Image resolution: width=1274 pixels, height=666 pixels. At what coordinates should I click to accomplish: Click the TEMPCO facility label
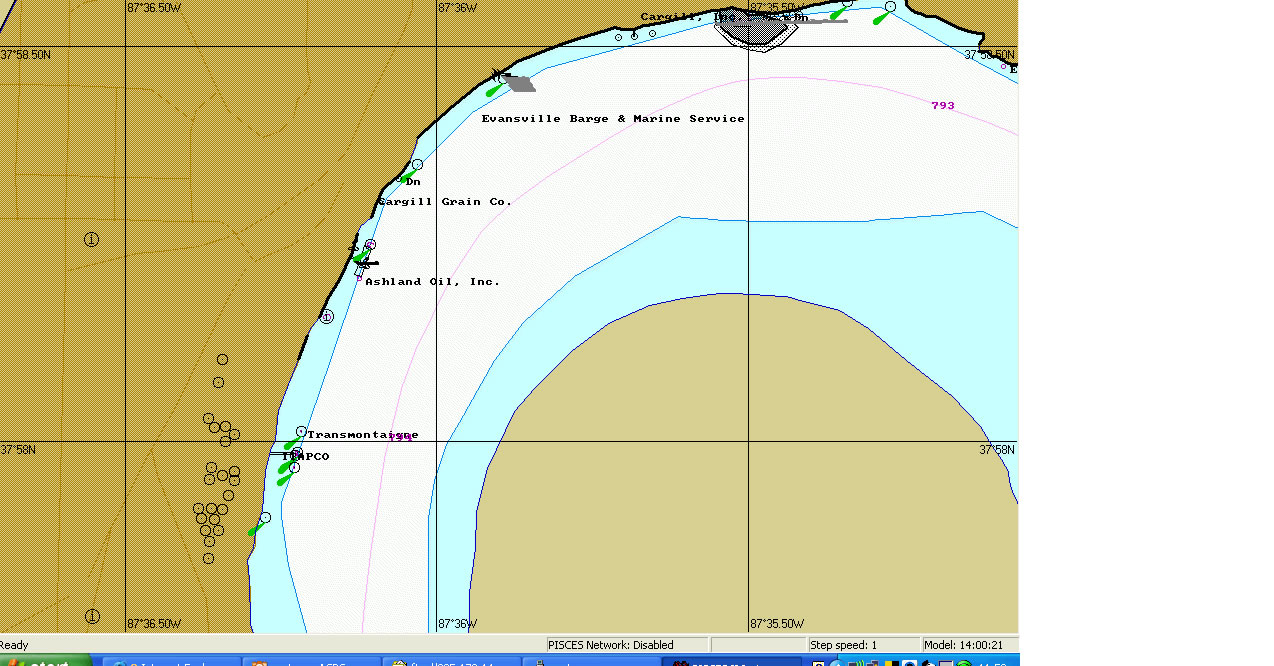[306, 456]
